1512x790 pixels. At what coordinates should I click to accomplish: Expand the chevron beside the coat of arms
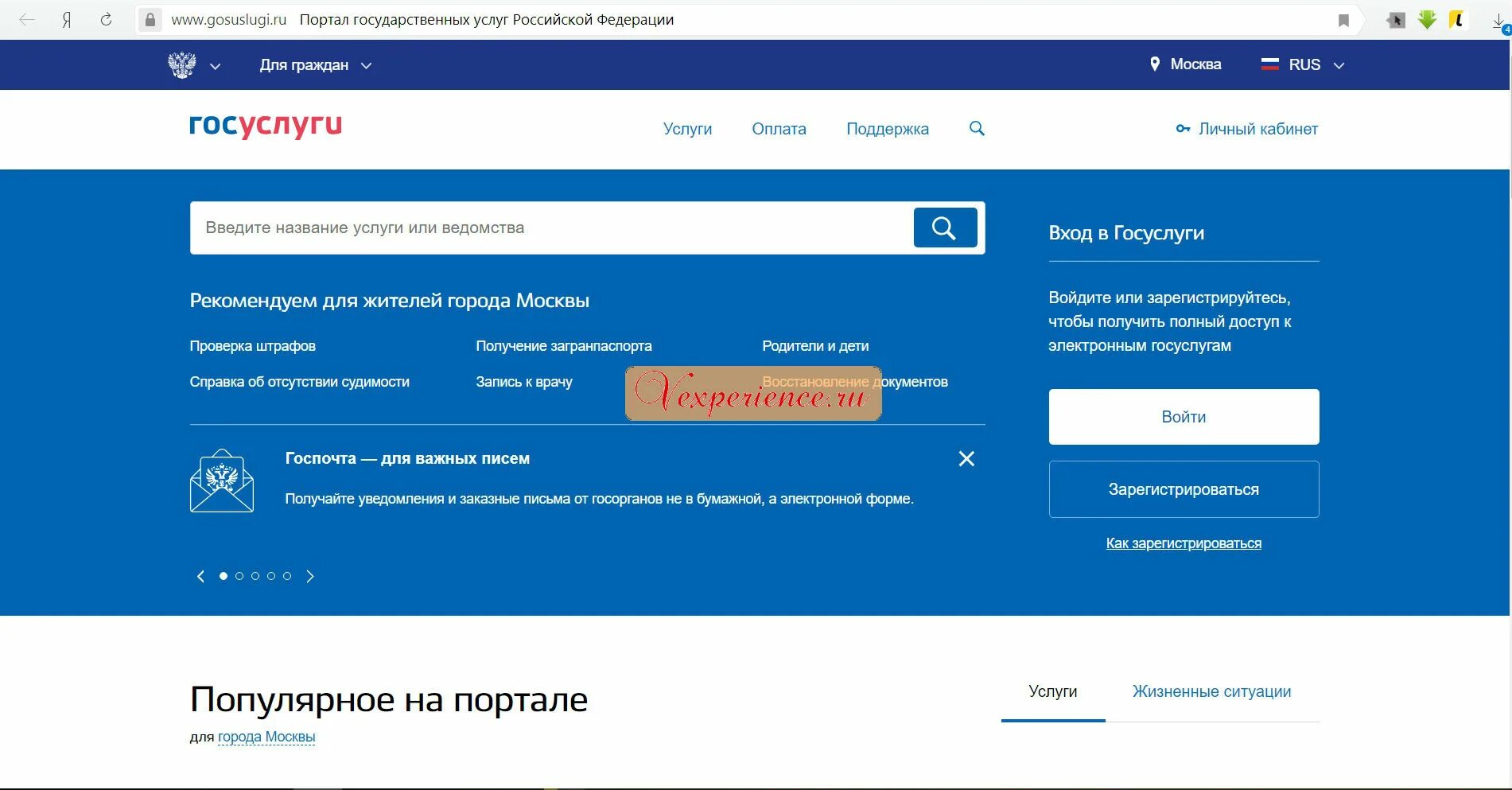(215, 66)
